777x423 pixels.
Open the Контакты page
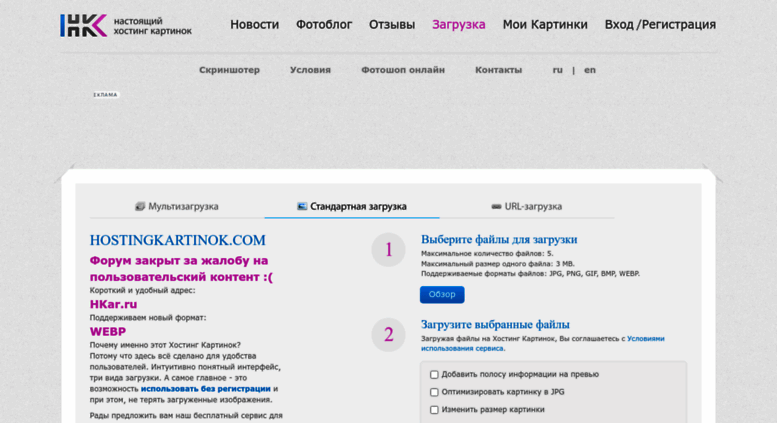(499, 70)
